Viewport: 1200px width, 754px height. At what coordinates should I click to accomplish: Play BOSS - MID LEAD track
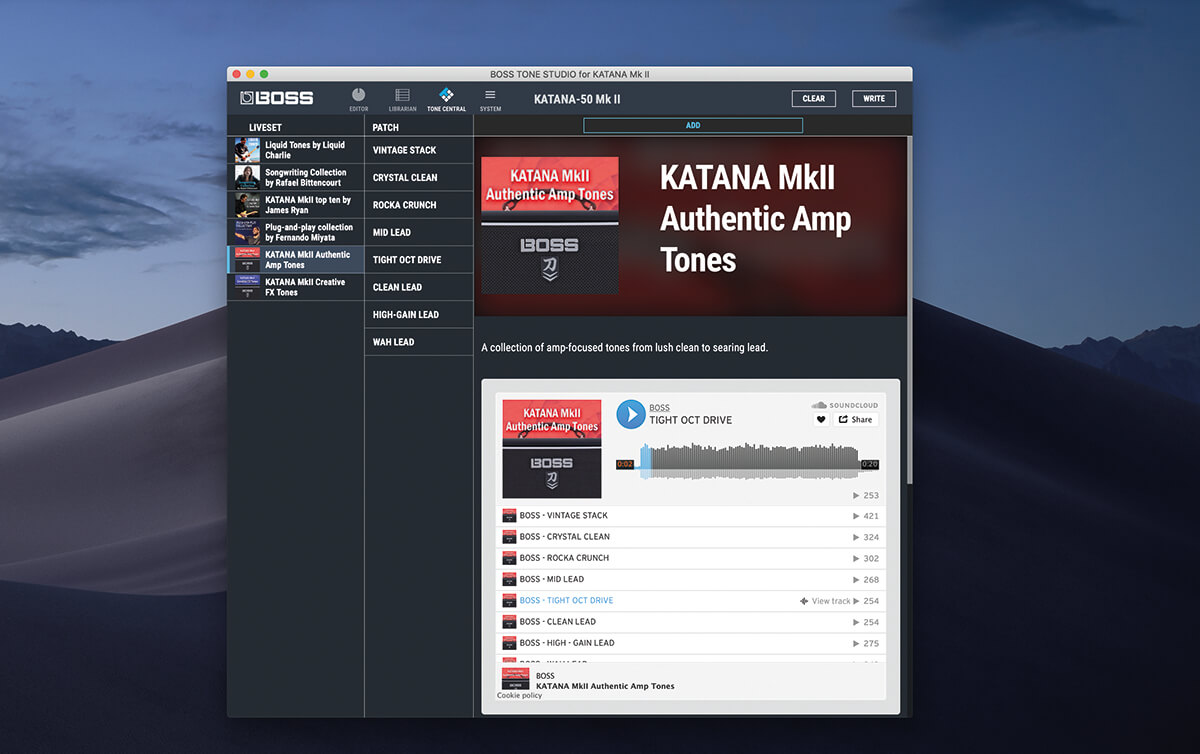690,579
